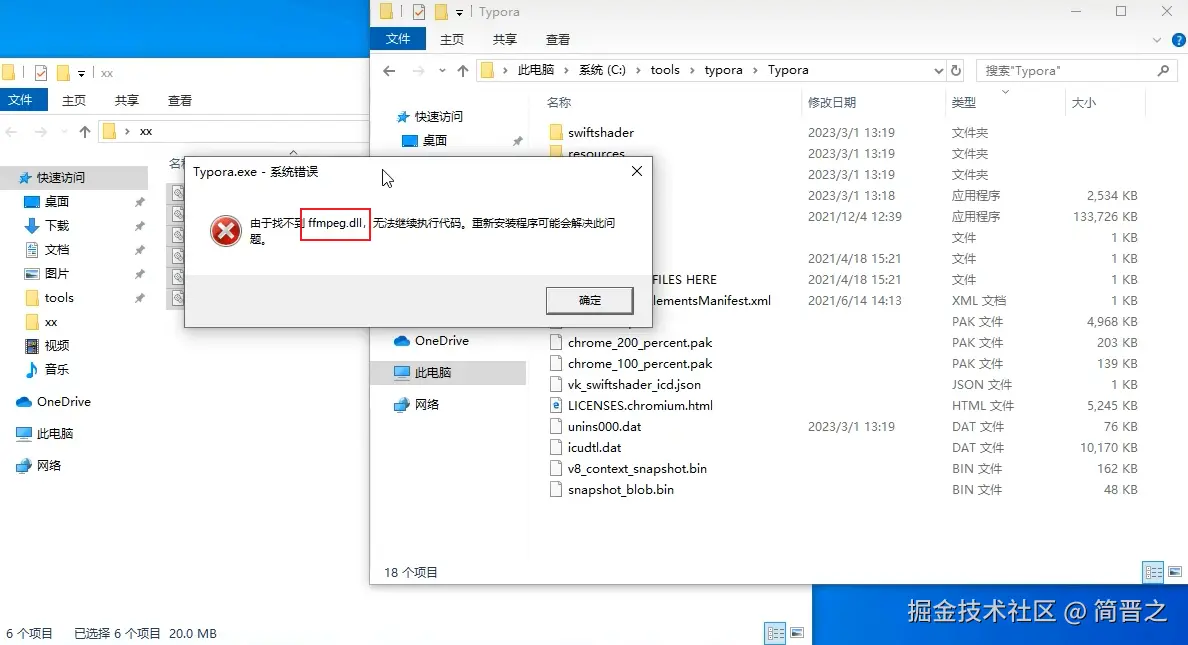Image resolution: width=1188 pixels, height=645 pixels.
Task: Expand the ribbon chevron in the Typora window
Action: coord(1156,40)
